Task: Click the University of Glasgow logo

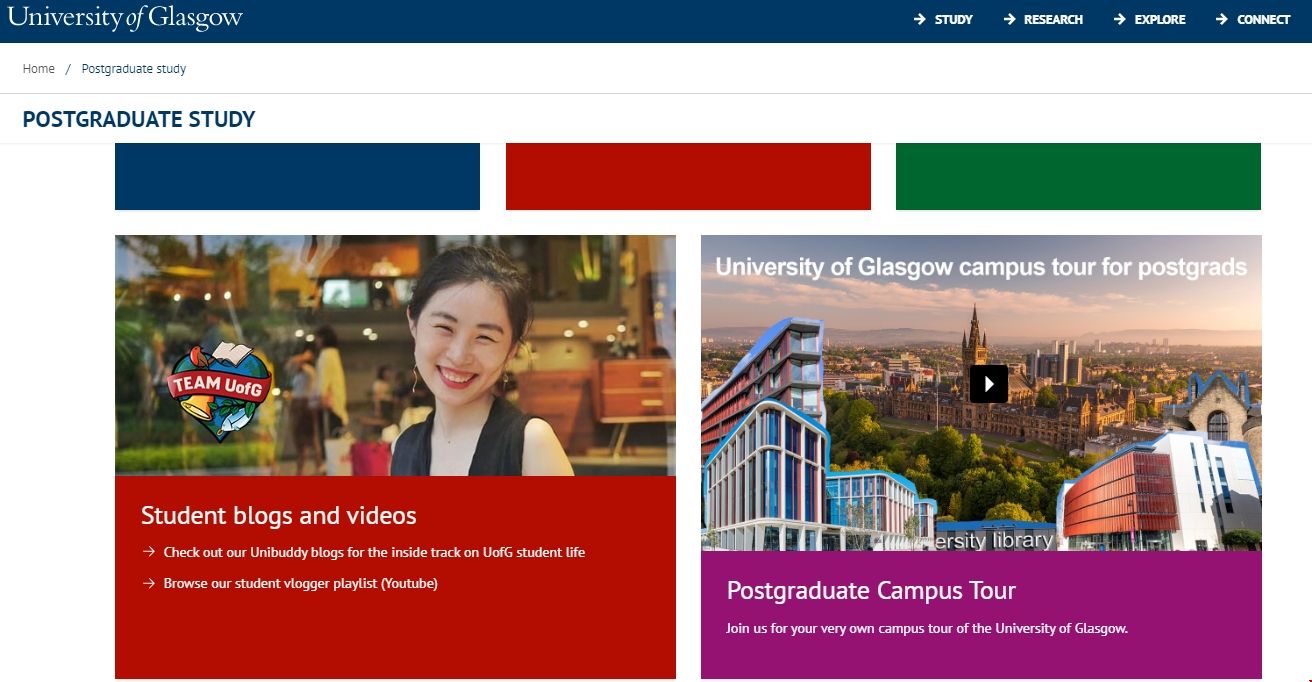Action: 124,17
